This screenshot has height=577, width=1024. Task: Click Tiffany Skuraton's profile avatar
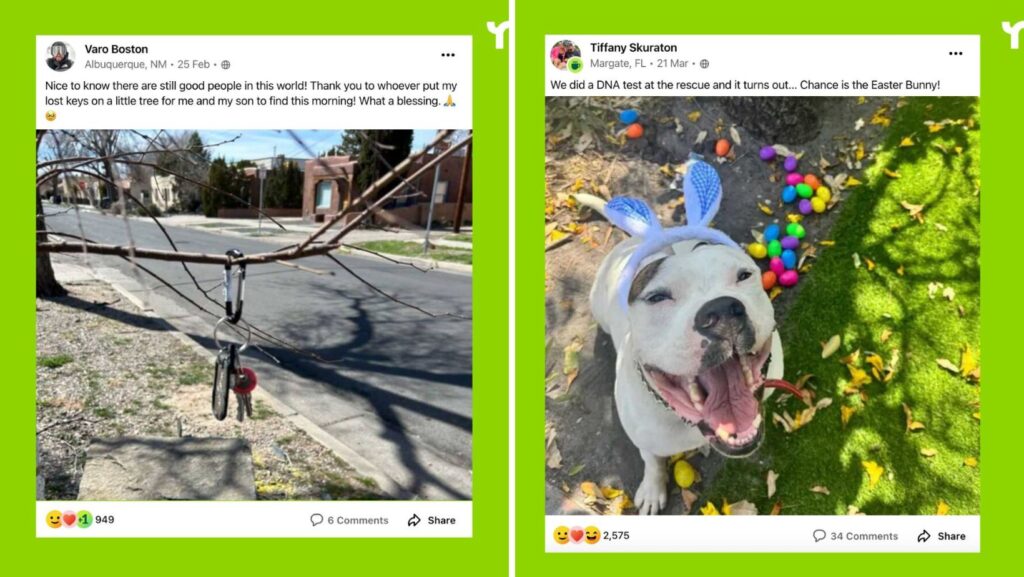pyautogui.click(x=566, y=55)
